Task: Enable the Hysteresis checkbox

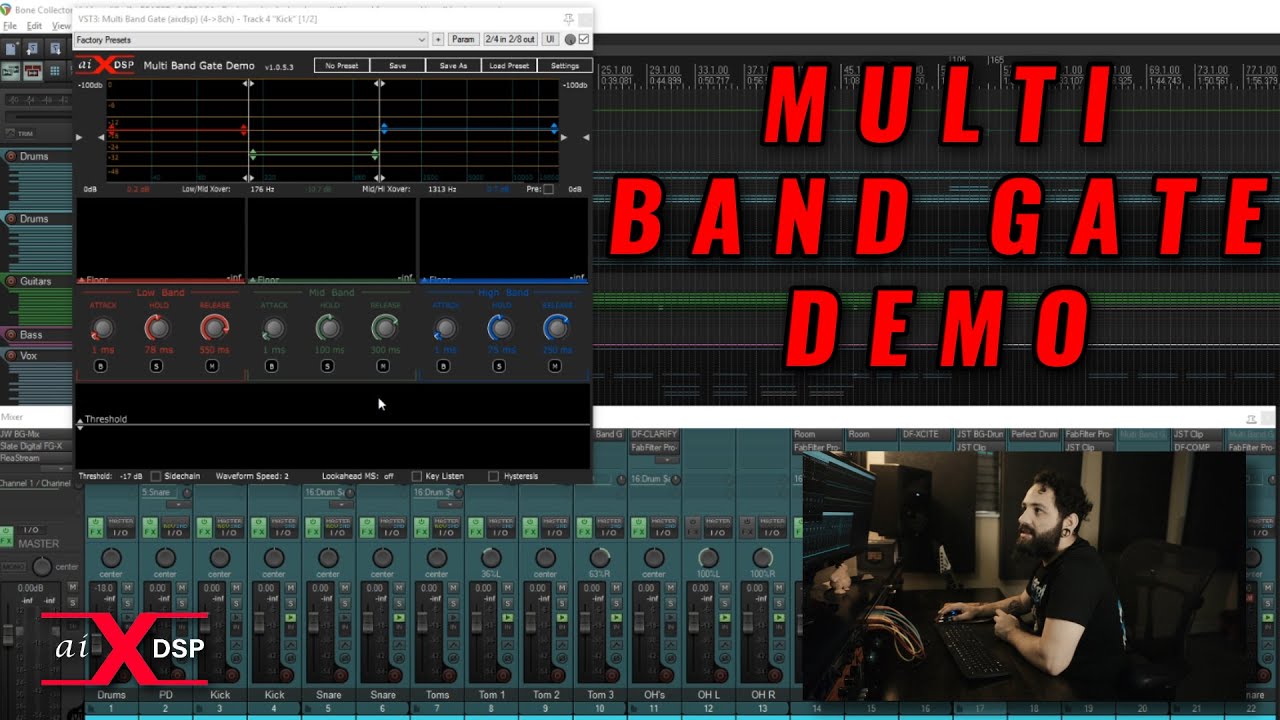Action: tap(493, 476)
